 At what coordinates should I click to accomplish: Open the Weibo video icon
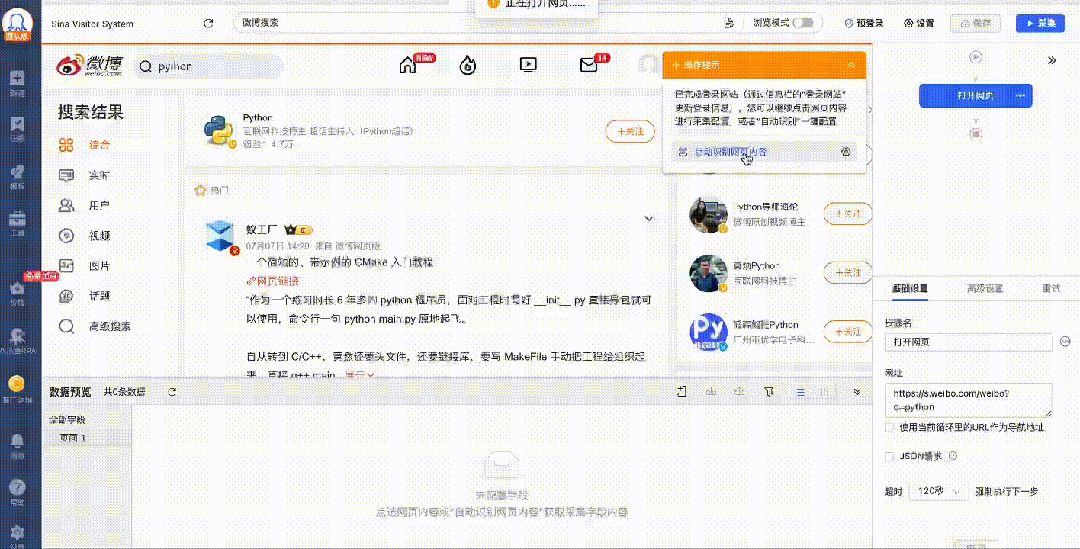(528, 65)
